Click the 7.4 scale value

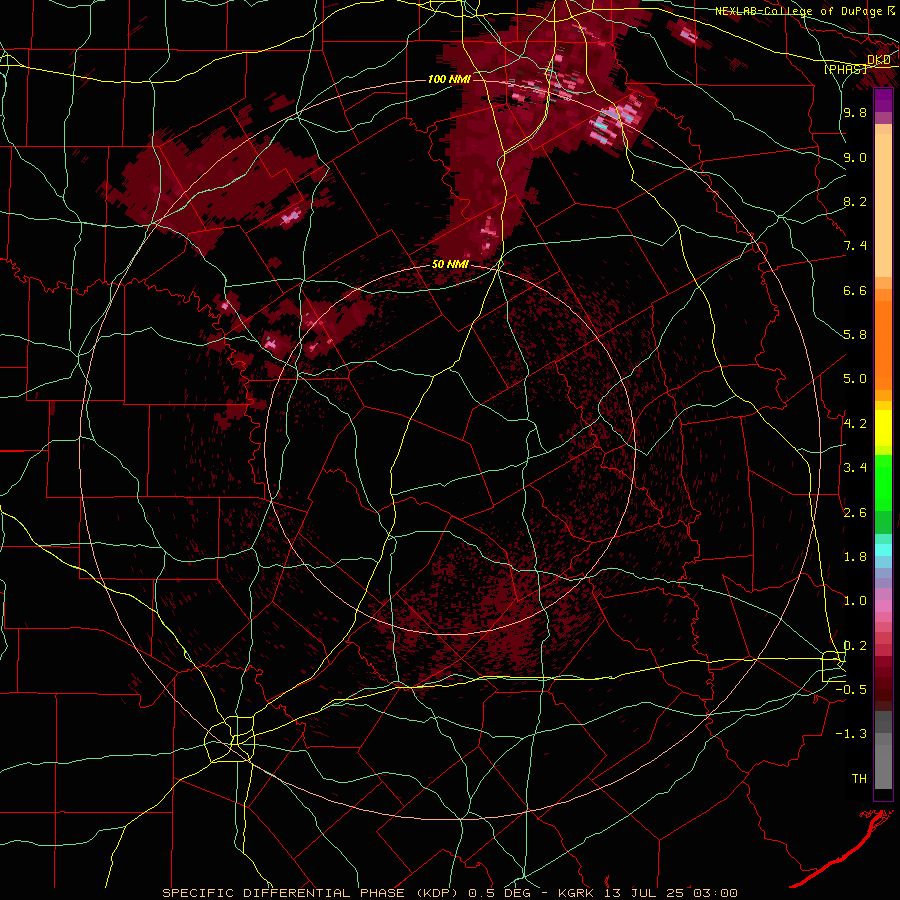click(855, 246)
